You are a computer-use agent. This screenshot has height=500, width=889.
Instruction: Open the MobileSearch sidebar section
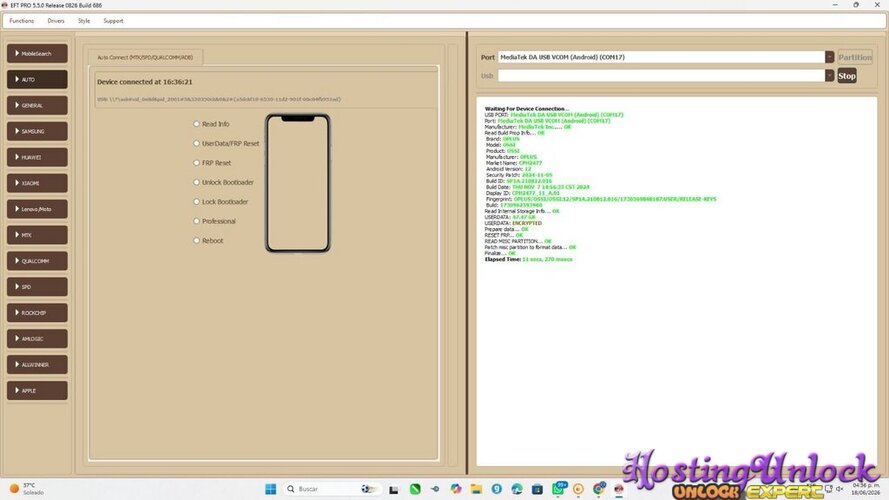tap(37, 53)
